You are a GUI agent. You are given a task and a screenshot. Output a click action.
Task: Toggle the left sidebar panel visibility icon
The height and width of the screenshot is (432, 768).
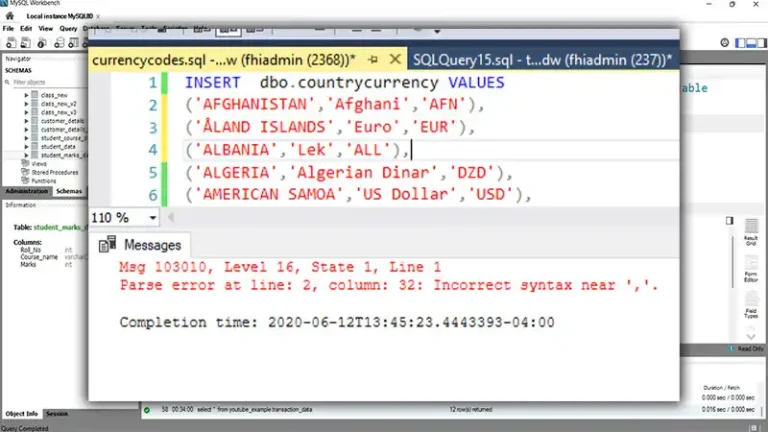(x=740, y=43)
